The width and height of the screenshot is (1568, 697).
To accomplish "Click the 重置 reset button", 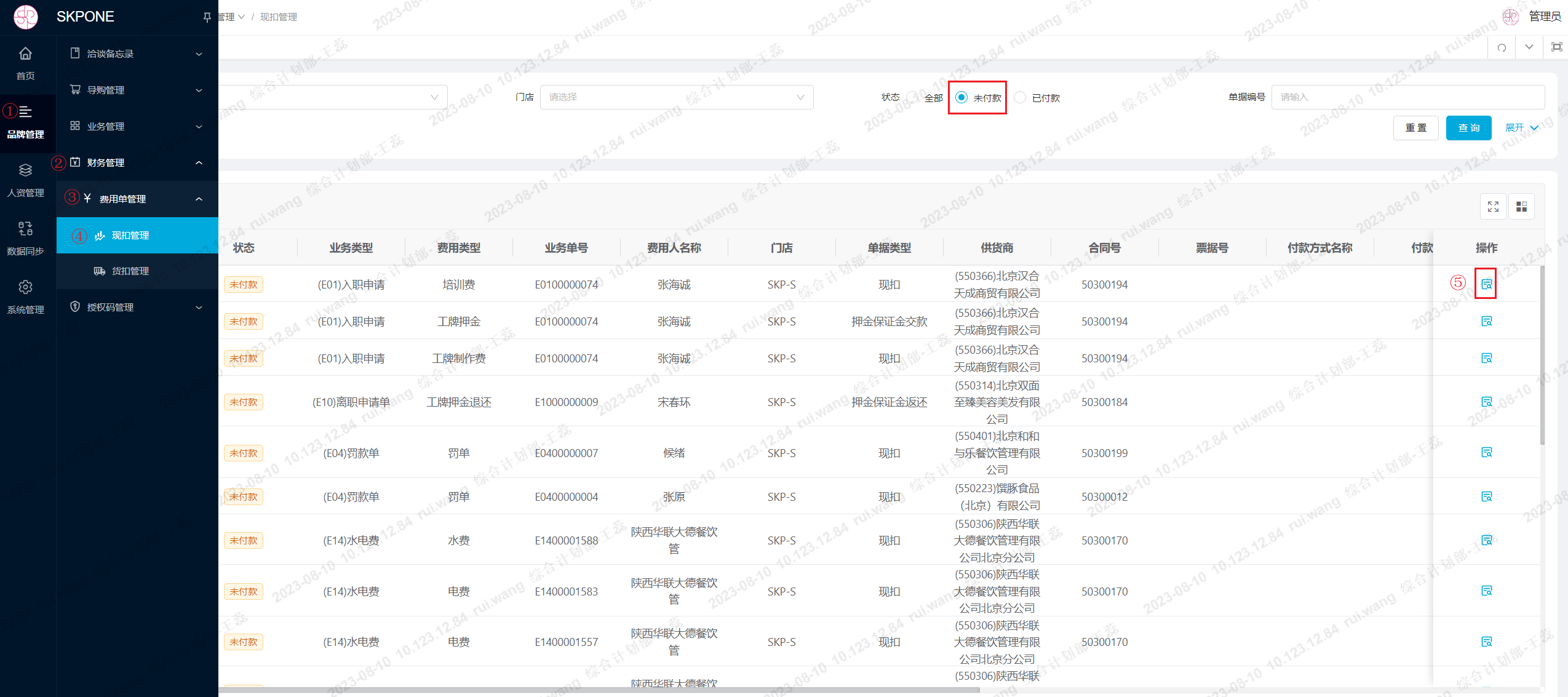I will (x=1415, y=128).
